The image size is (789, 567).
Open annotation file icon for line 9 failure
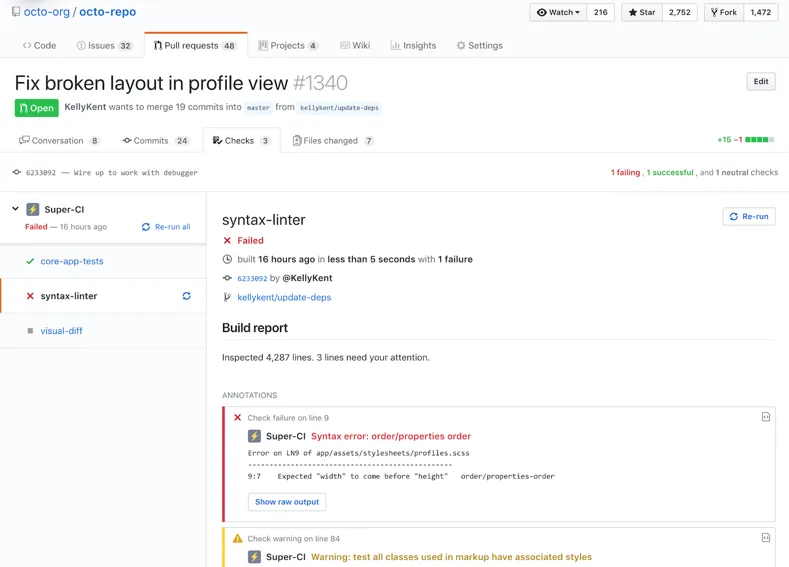[766, 417]
